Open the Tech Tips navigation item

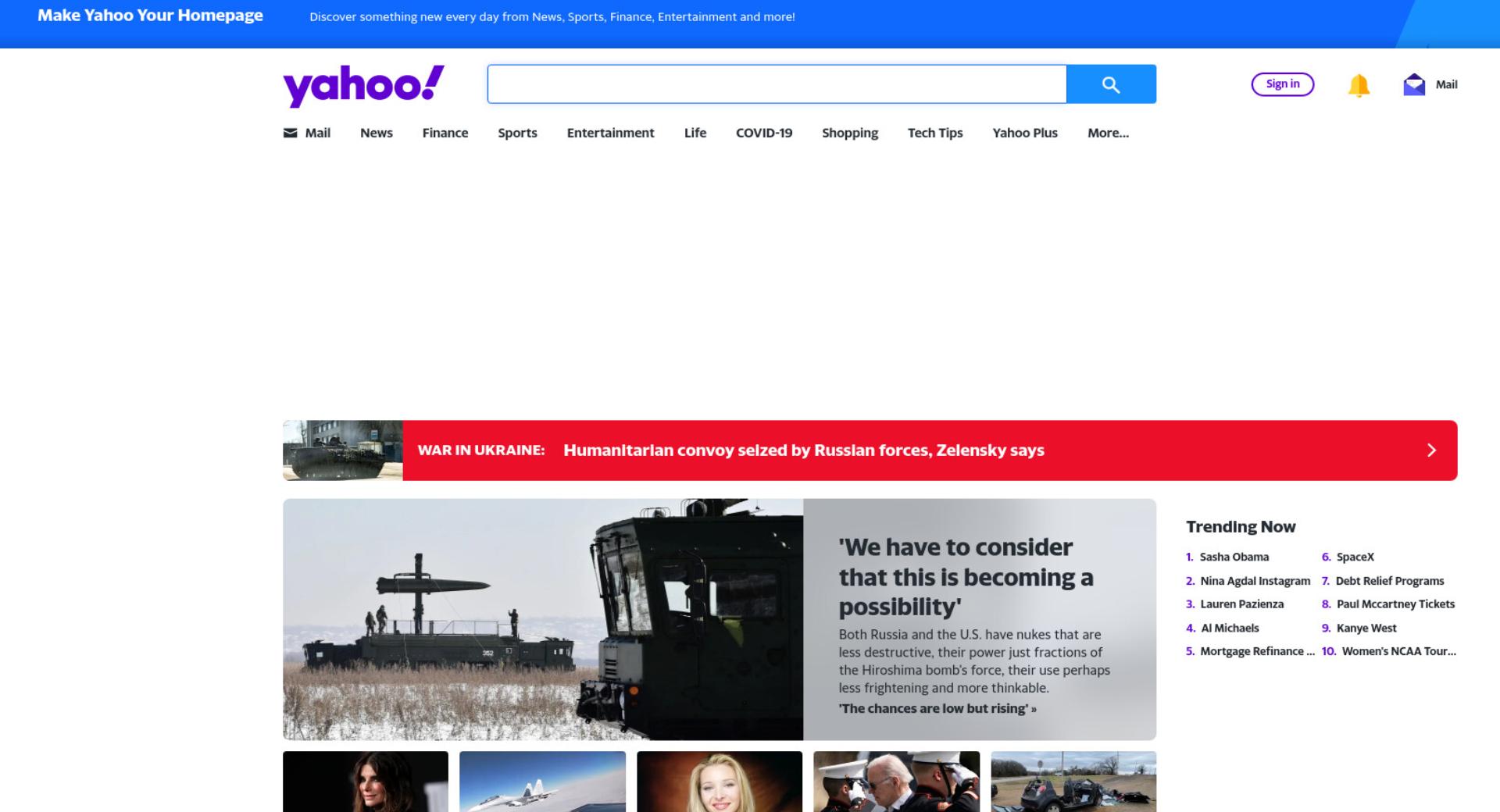935,133
